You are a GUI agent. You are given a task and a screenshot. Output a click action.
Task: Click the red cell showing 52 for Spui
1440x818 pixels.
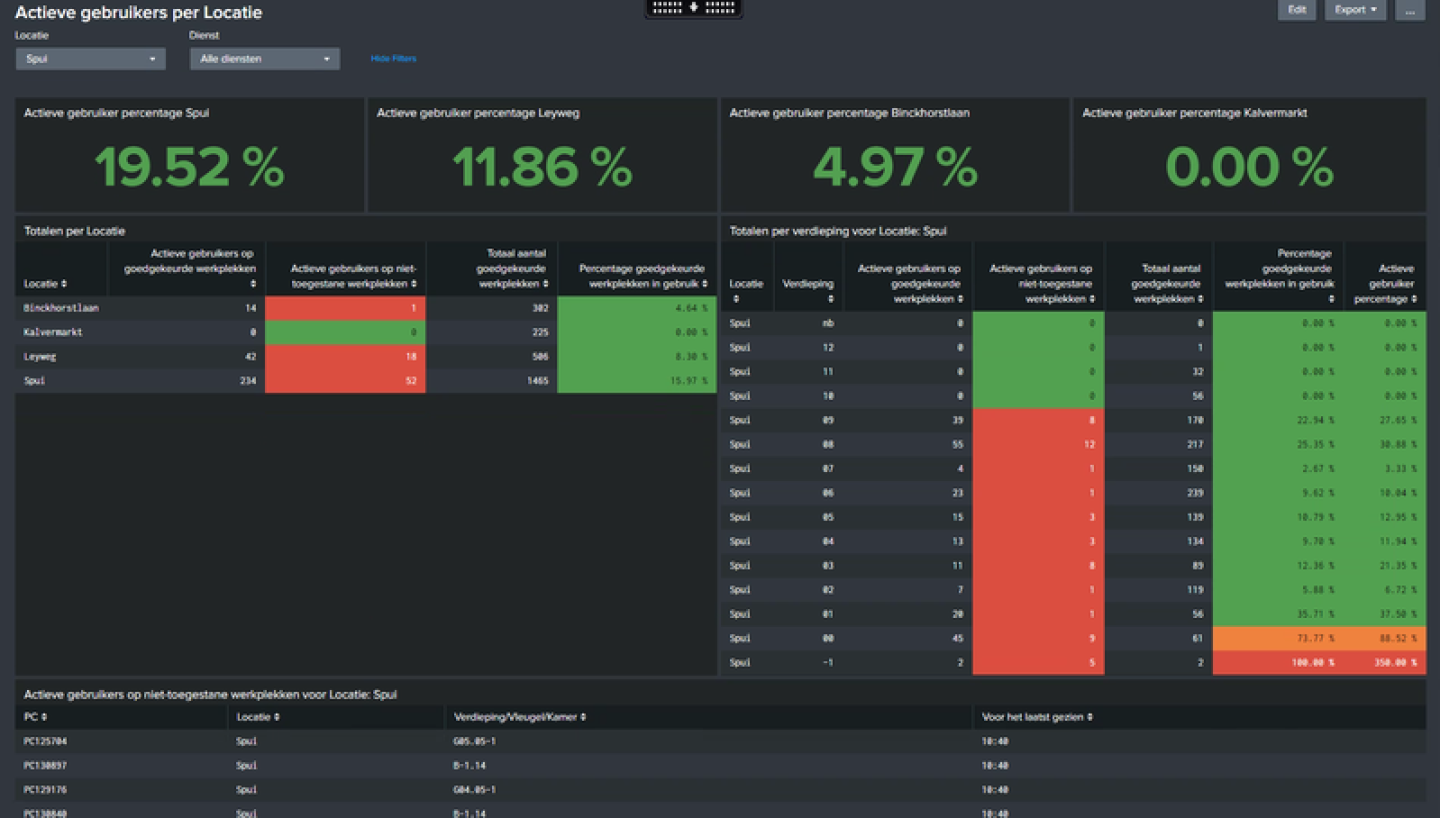(x=345, y=381)
